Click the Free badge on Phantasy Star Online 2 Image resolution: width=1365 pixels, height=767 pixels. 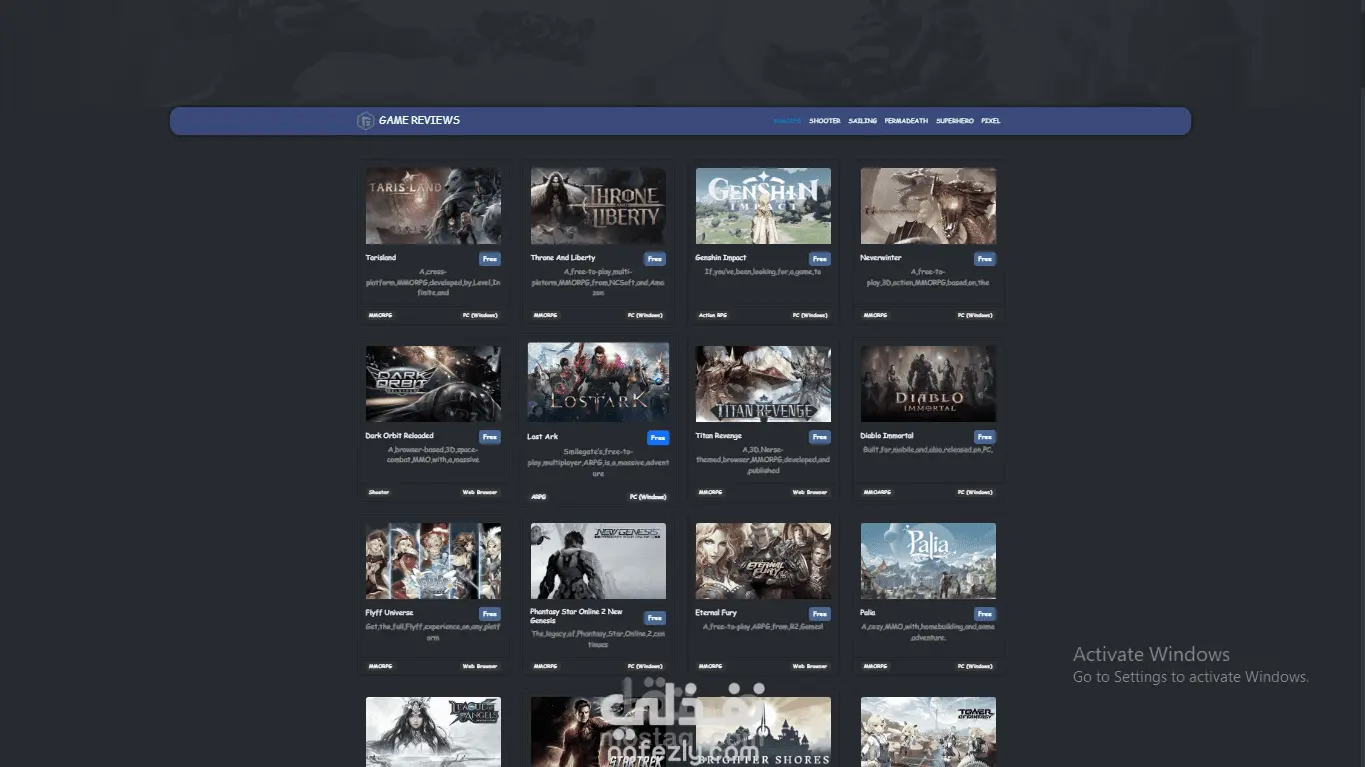pyautogui.click(x=655, y=618)
